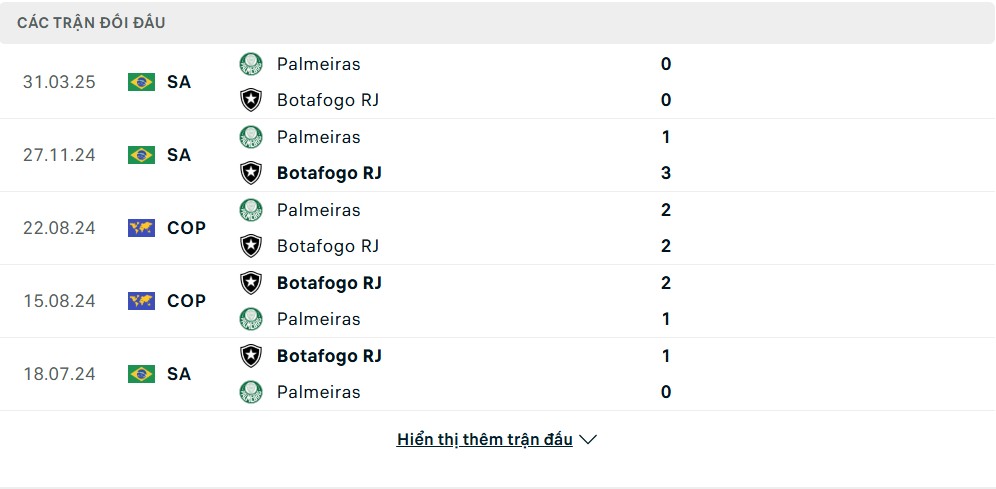Click Brazil flag beside 27.11.24 match
Viewport: 996px width, 489px height.
141,155
